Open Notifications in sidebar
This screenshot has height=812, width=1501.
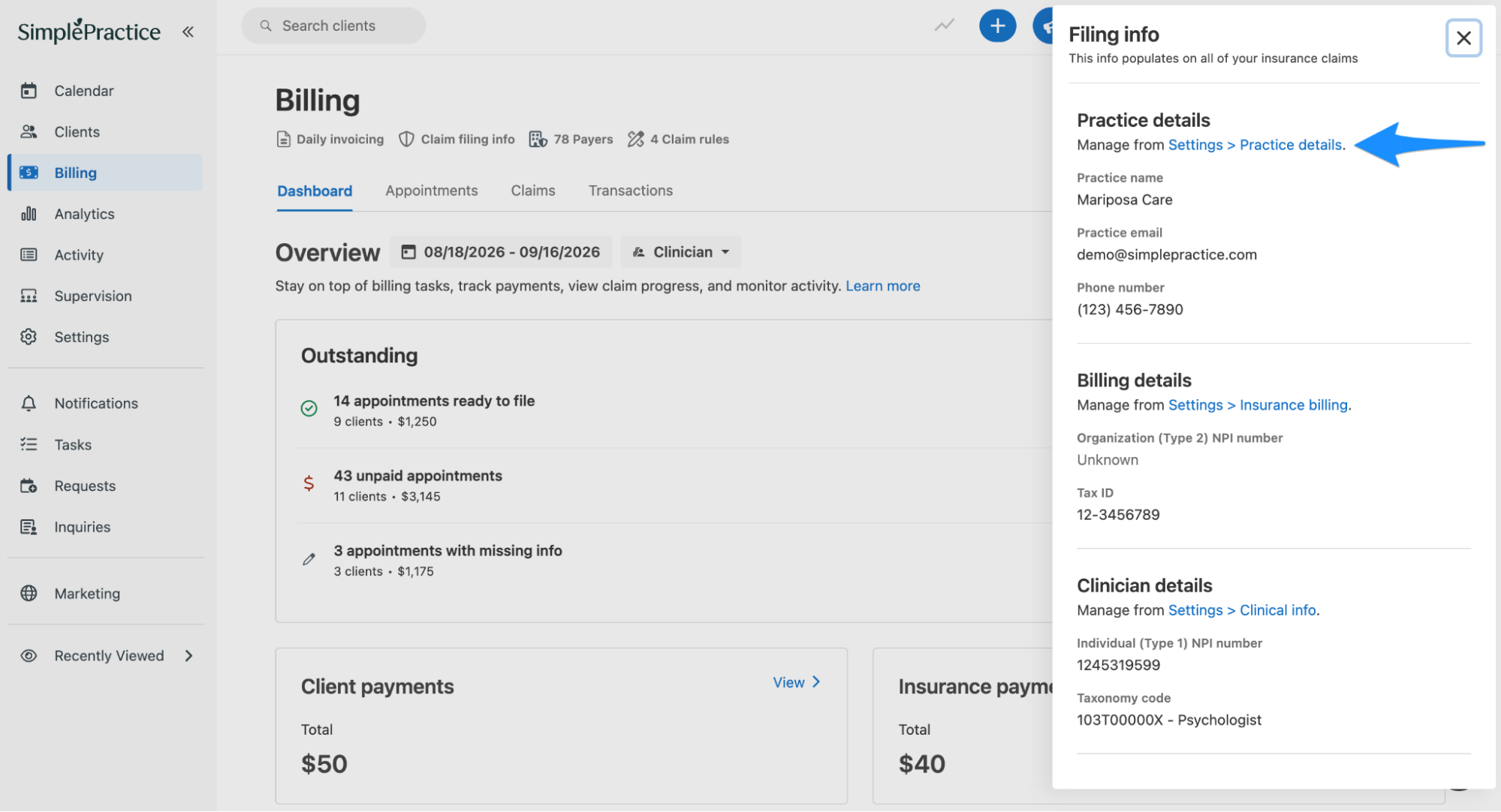point(105,404)
